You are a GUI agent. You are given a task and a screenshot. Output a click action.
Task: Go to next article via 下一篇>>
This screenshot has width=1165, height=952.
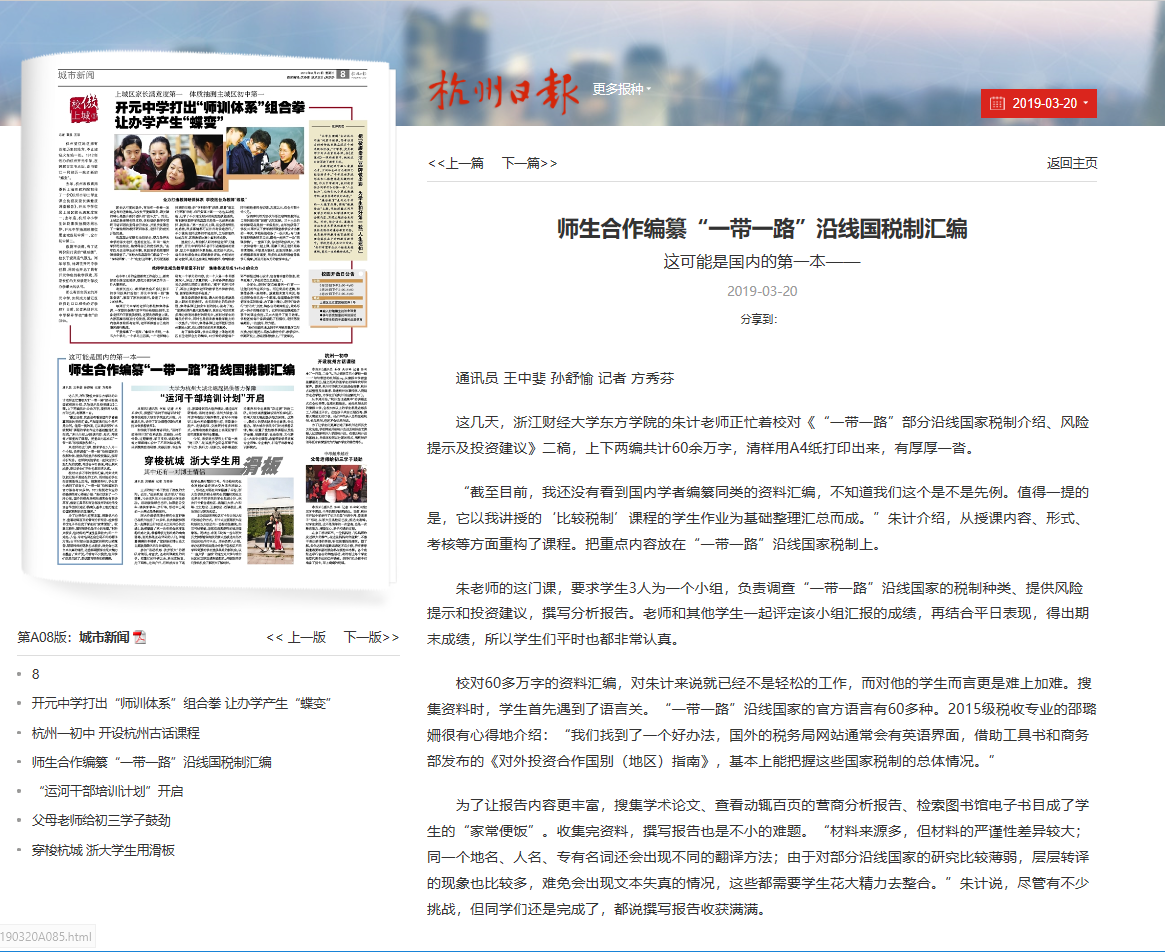[x=529, y=163]
